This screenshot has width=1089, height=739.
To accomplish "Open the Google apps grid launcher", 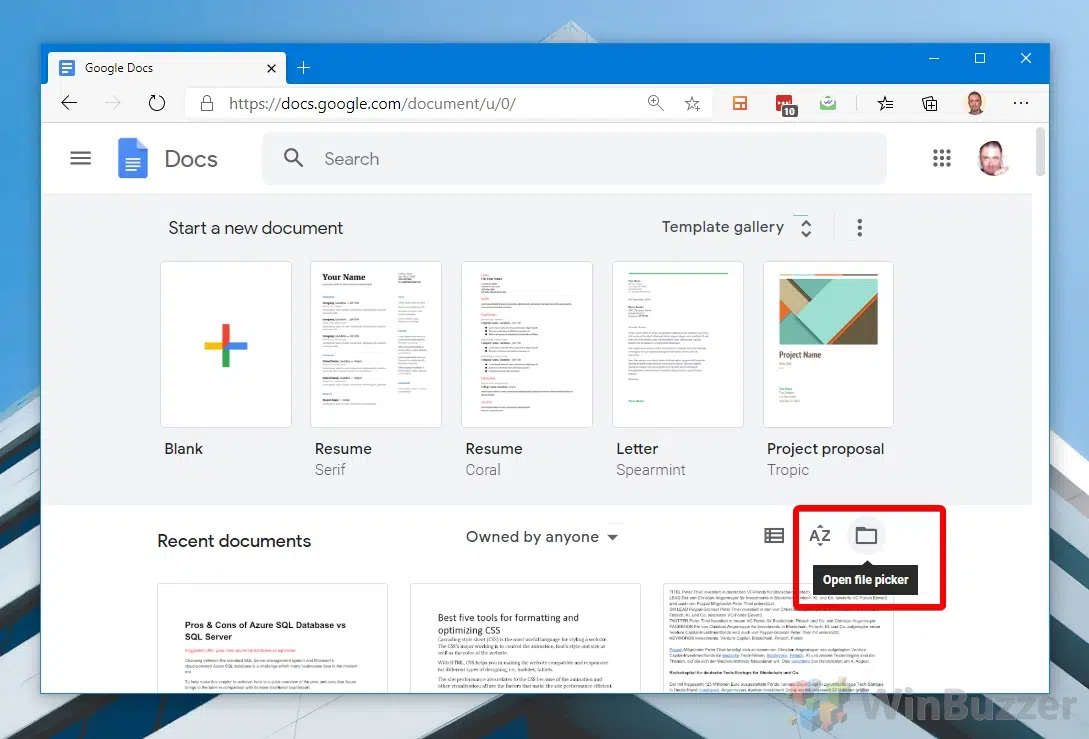I will [x=941, y=158].
